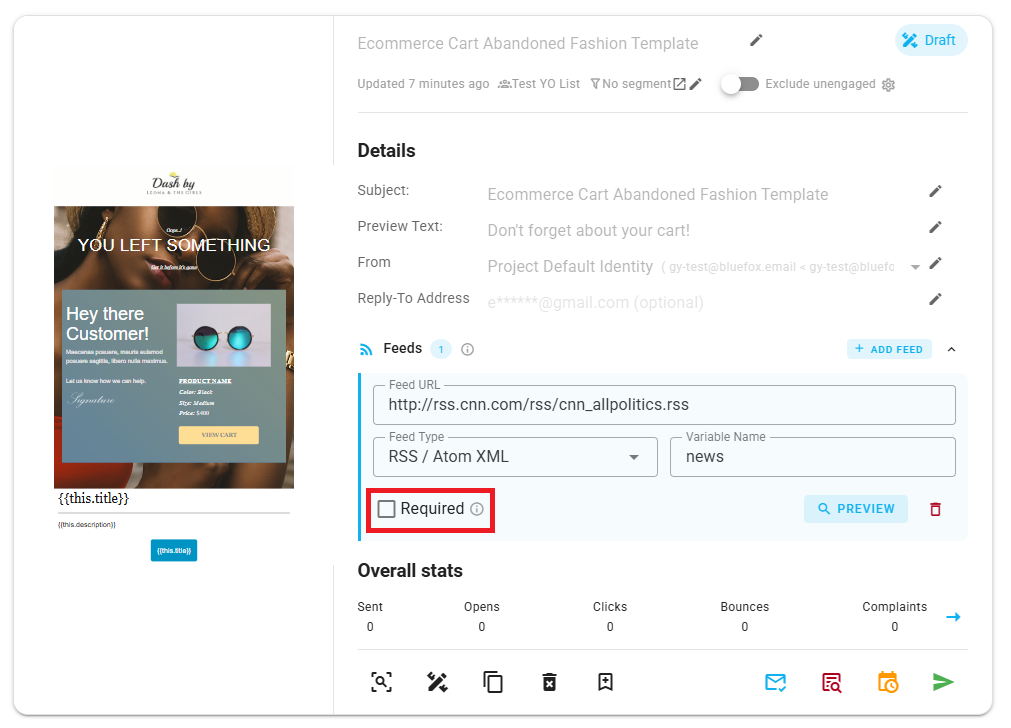Screen dimensions: 1011x728
Task: Click the Preview Text value
Action: click(x=589, y=230)
